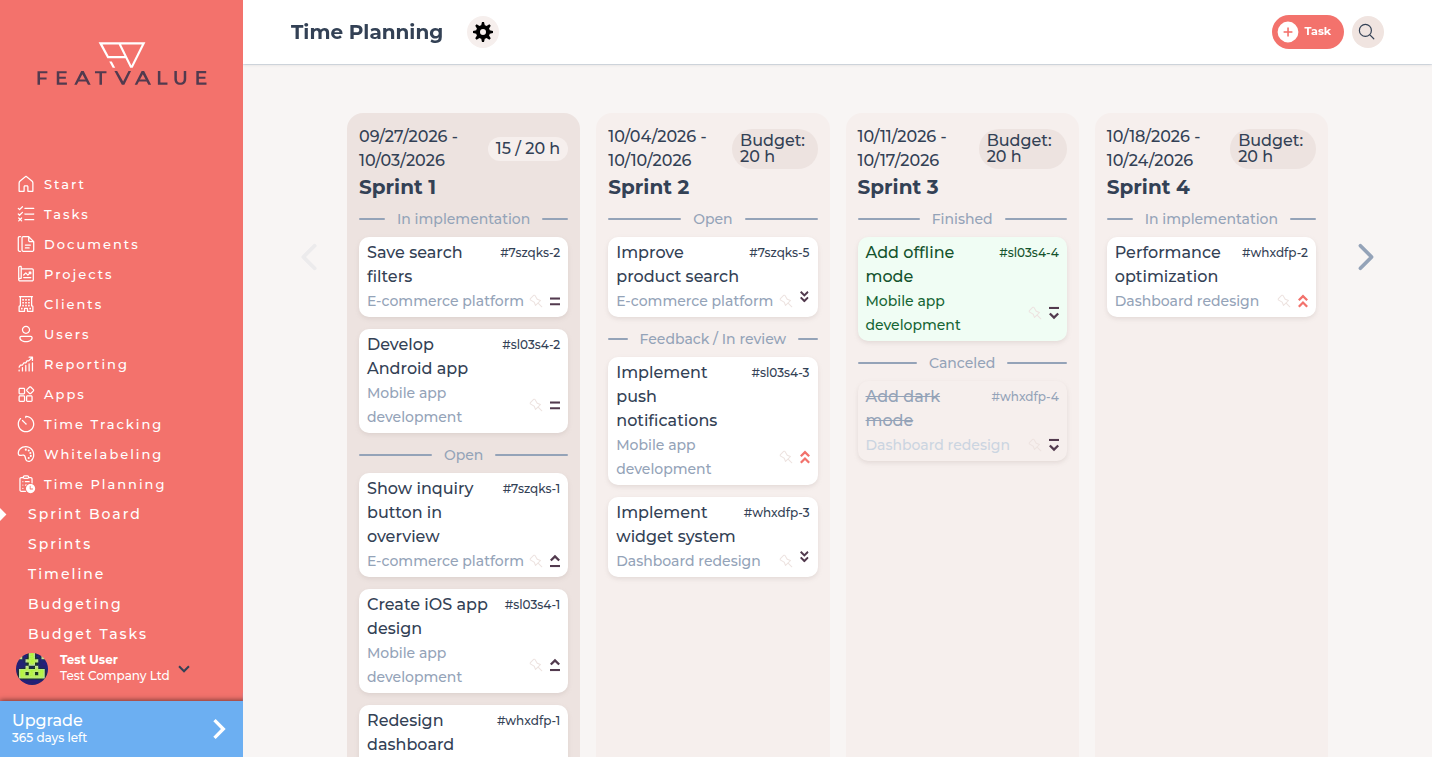Expand the Test User account dropdown
The width and height of the screenshot is (1432, 757).
[184, 669]
